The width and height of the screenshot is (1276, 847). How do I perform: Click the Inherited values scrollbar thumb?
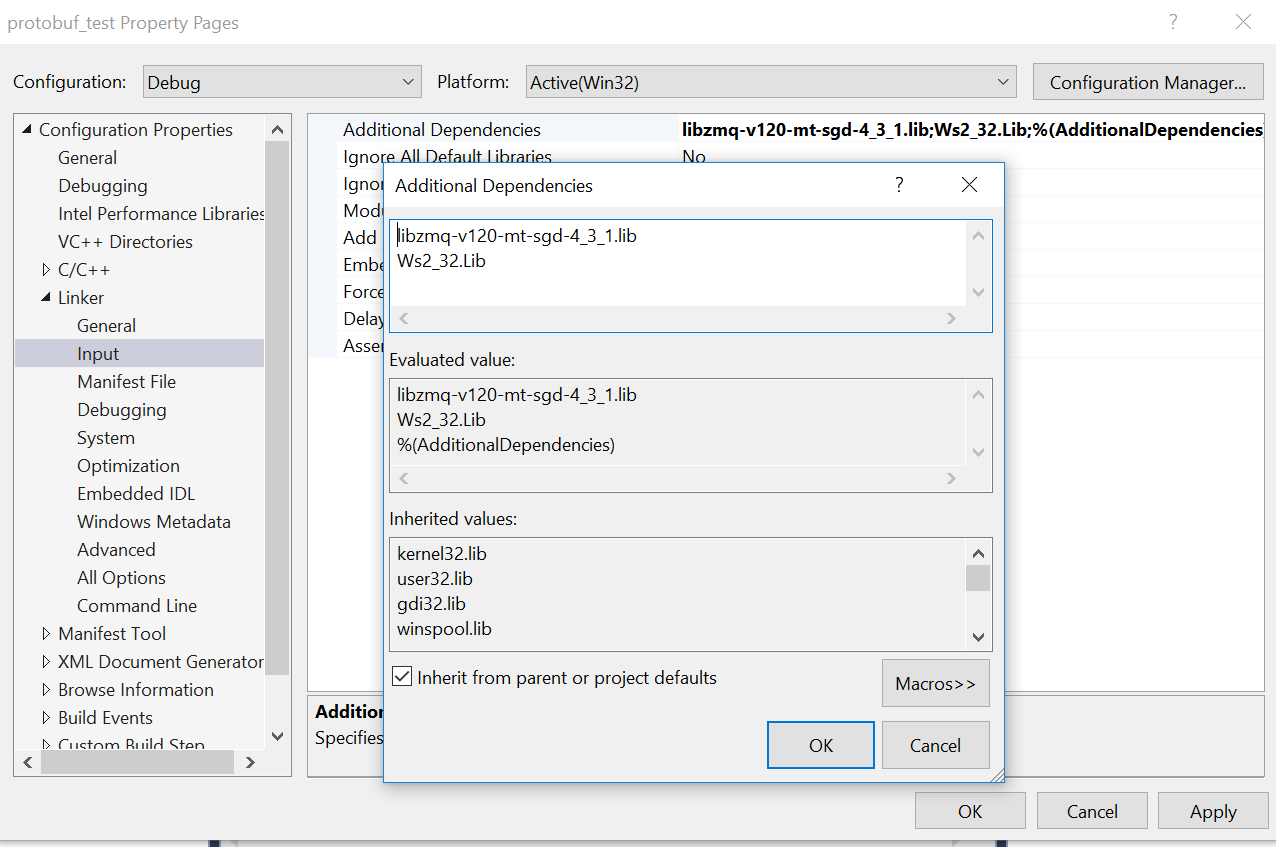click(x=978, y=578)
